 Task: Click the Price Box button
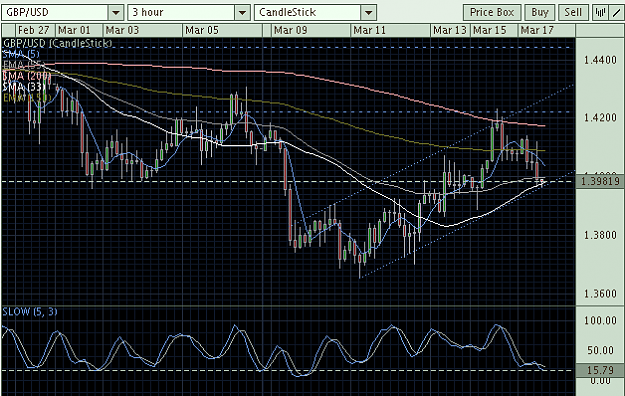(492, 12)
